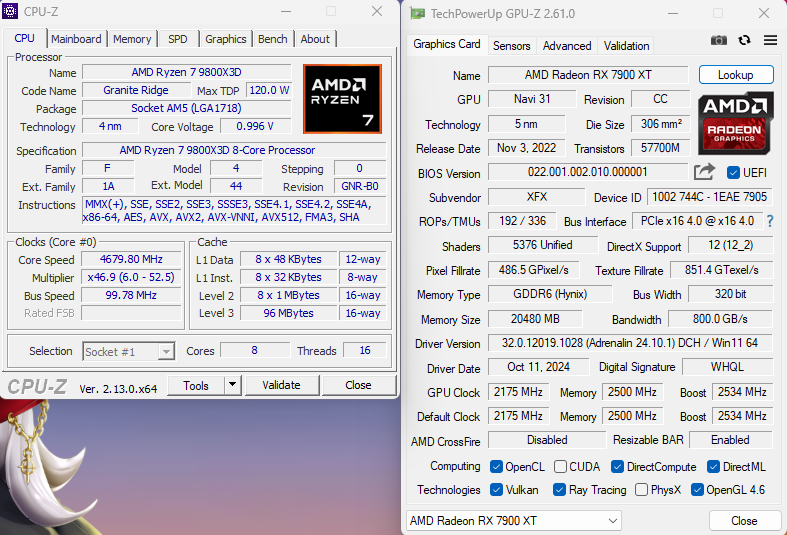Click the Validate button in CPU-Z
787x535 pixels.
[281, 385]
